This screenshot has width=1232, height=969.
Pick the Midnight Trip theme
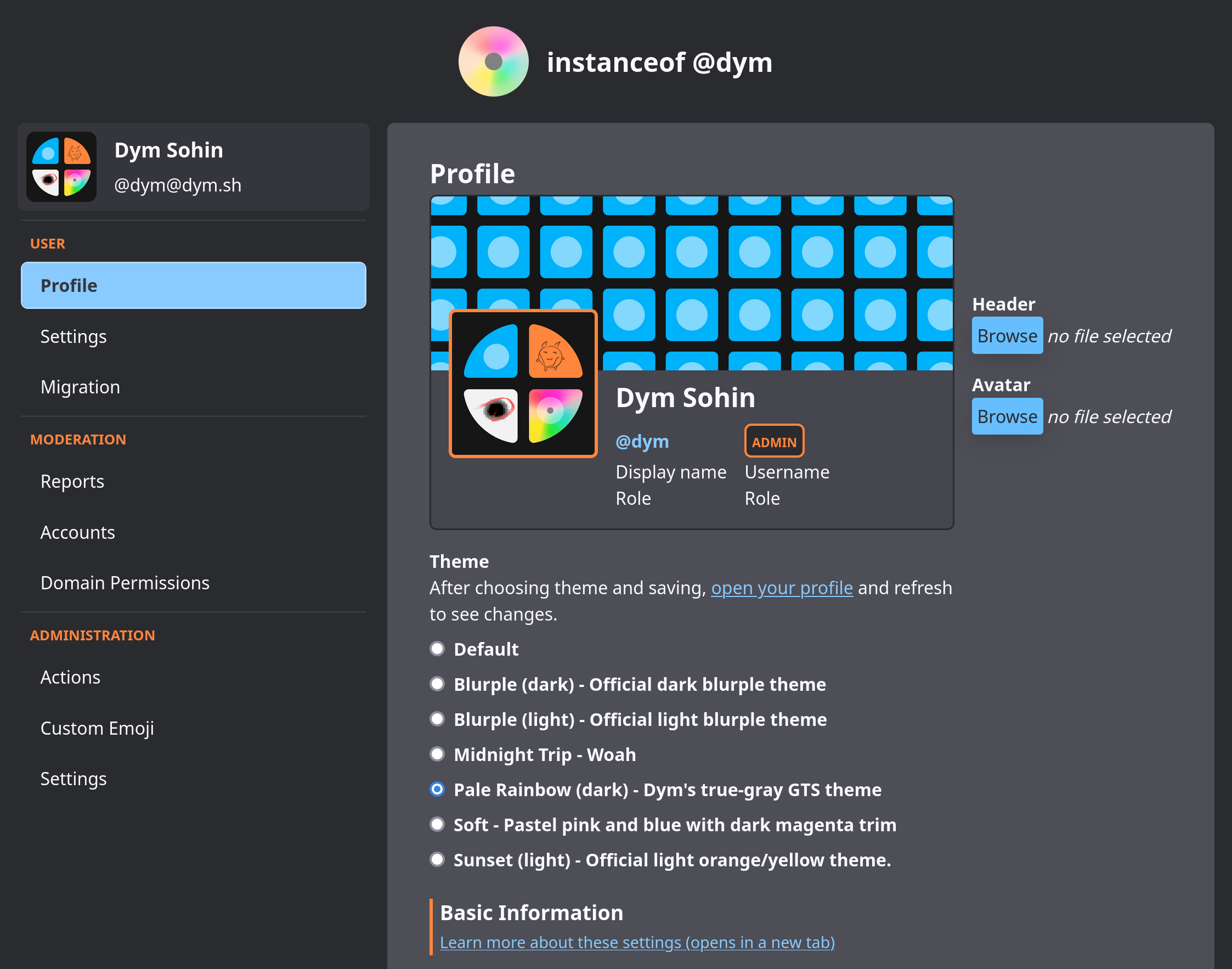point(437,754)
